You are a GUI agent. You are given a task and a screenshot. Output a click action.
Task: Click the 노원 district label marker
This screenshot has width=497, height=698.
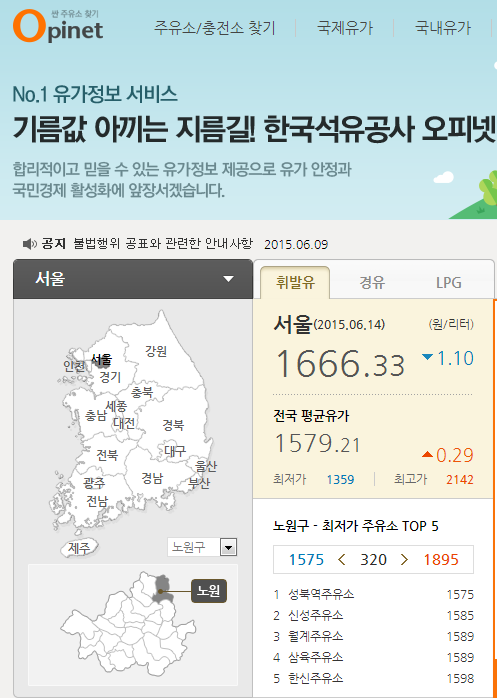209,591
